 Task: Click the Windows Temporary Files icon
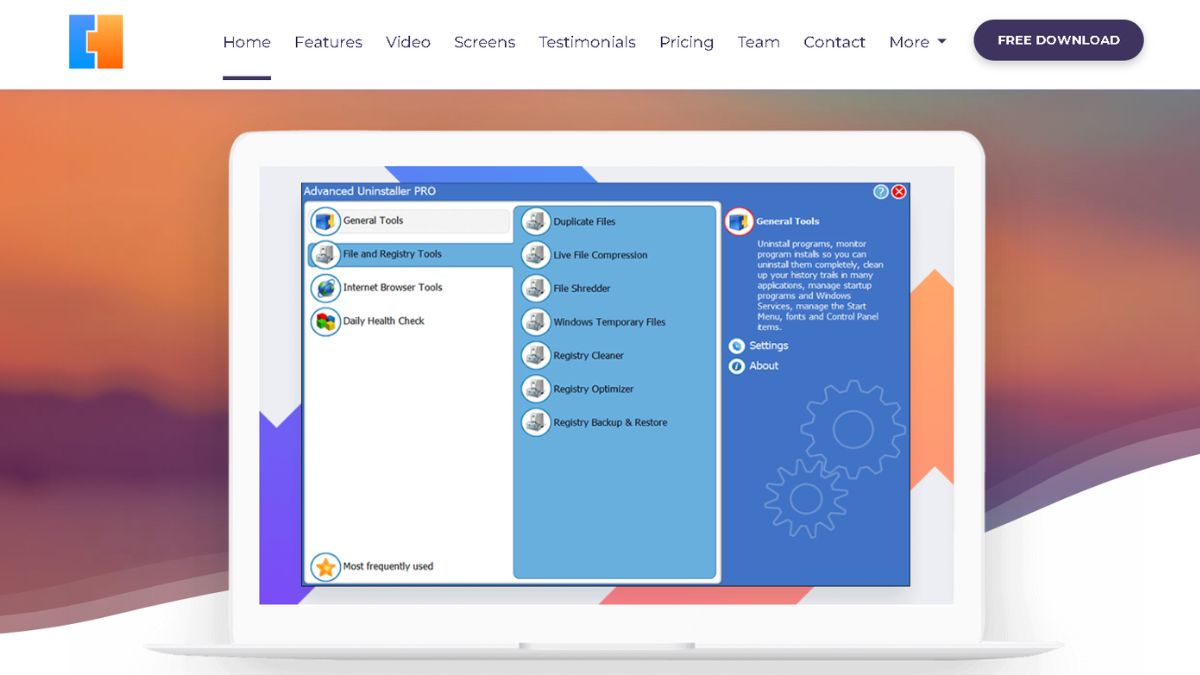point(536,322)
